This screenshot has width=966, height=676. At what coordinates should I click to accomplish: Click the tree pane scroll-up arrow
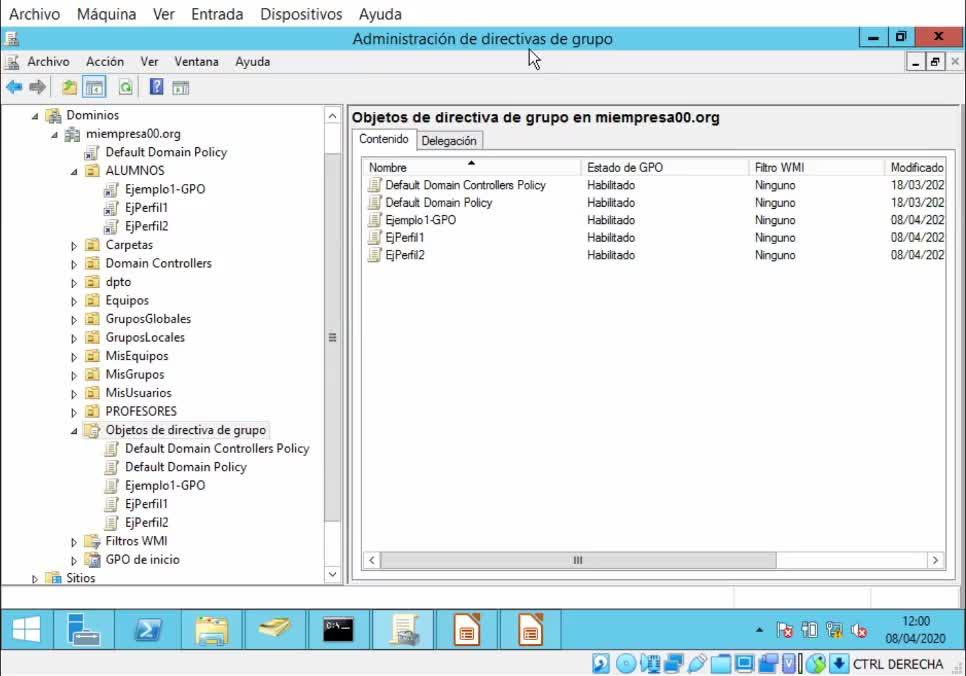click(x=332, y=116)
